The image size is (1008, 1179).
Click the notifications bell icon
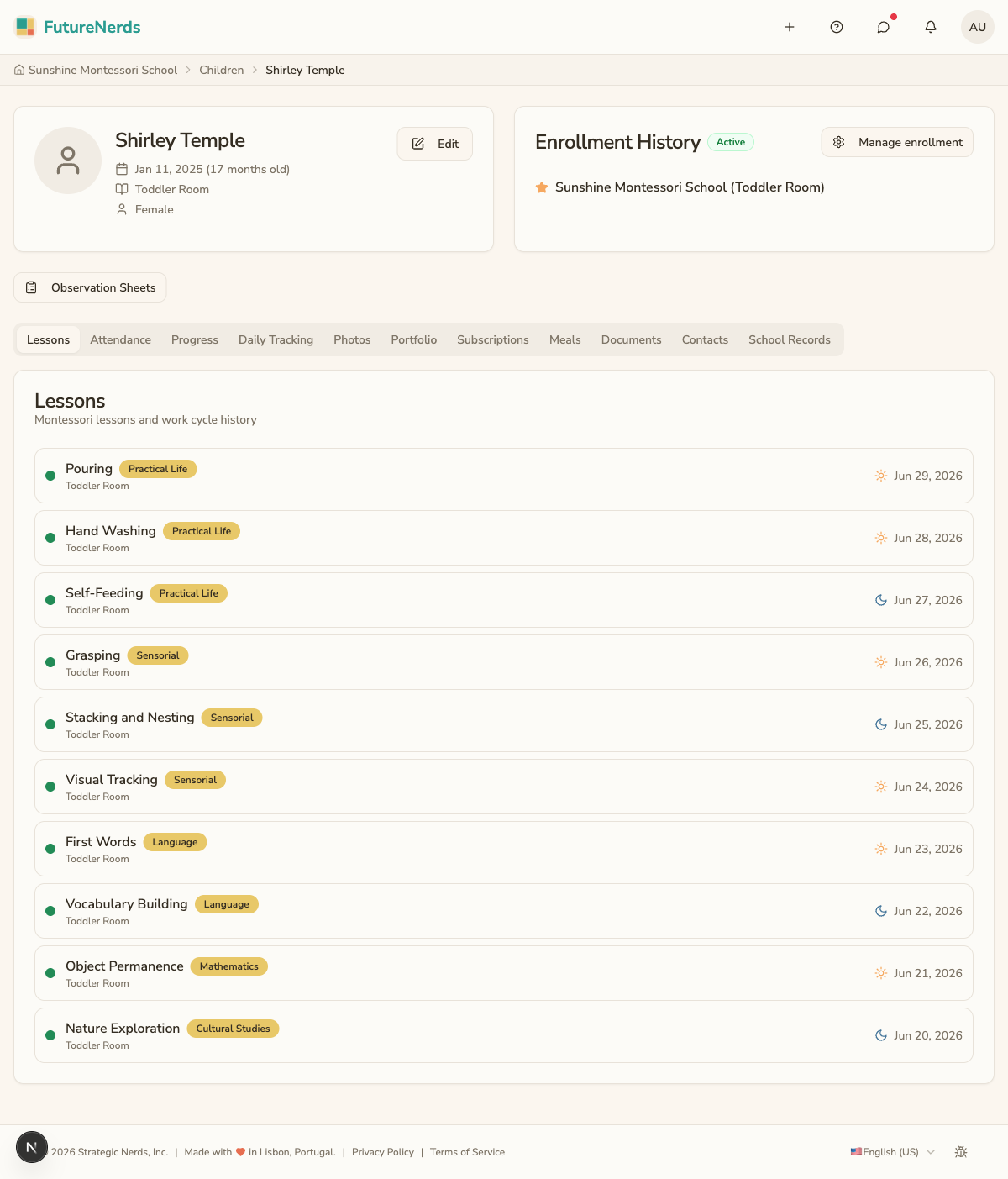(931, 27)
